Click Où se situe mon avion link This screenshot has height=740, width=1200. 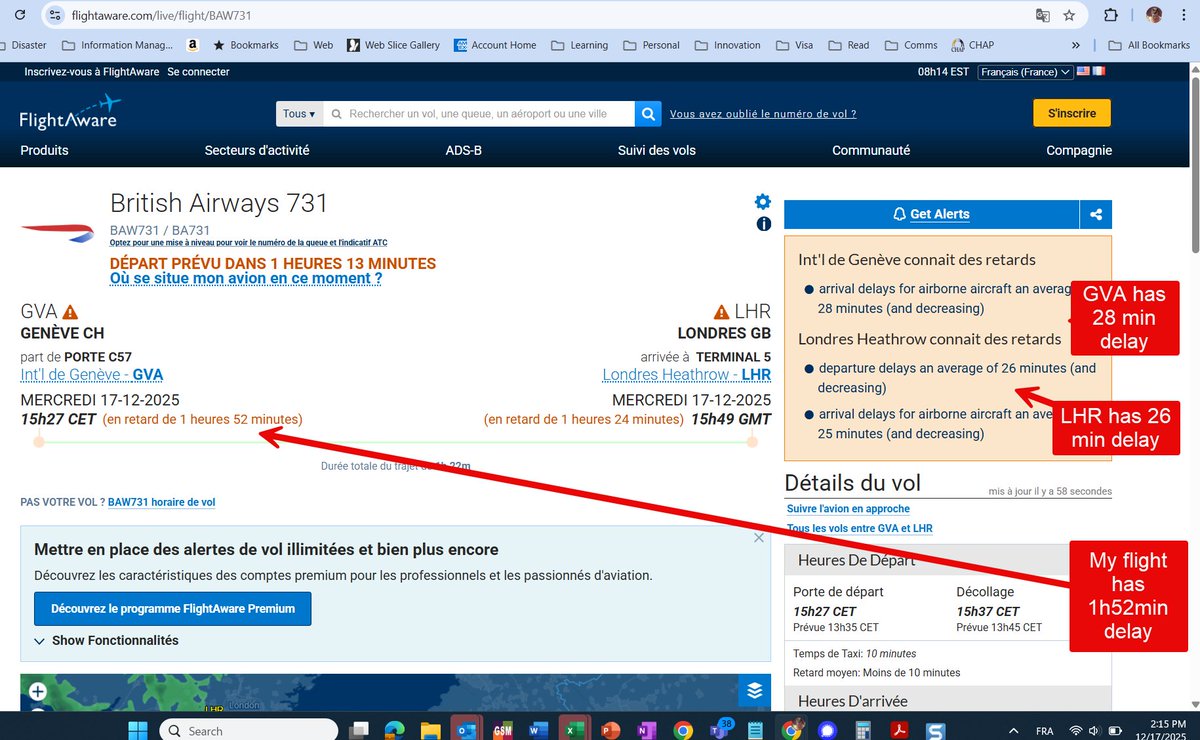[x=245, y=279]
